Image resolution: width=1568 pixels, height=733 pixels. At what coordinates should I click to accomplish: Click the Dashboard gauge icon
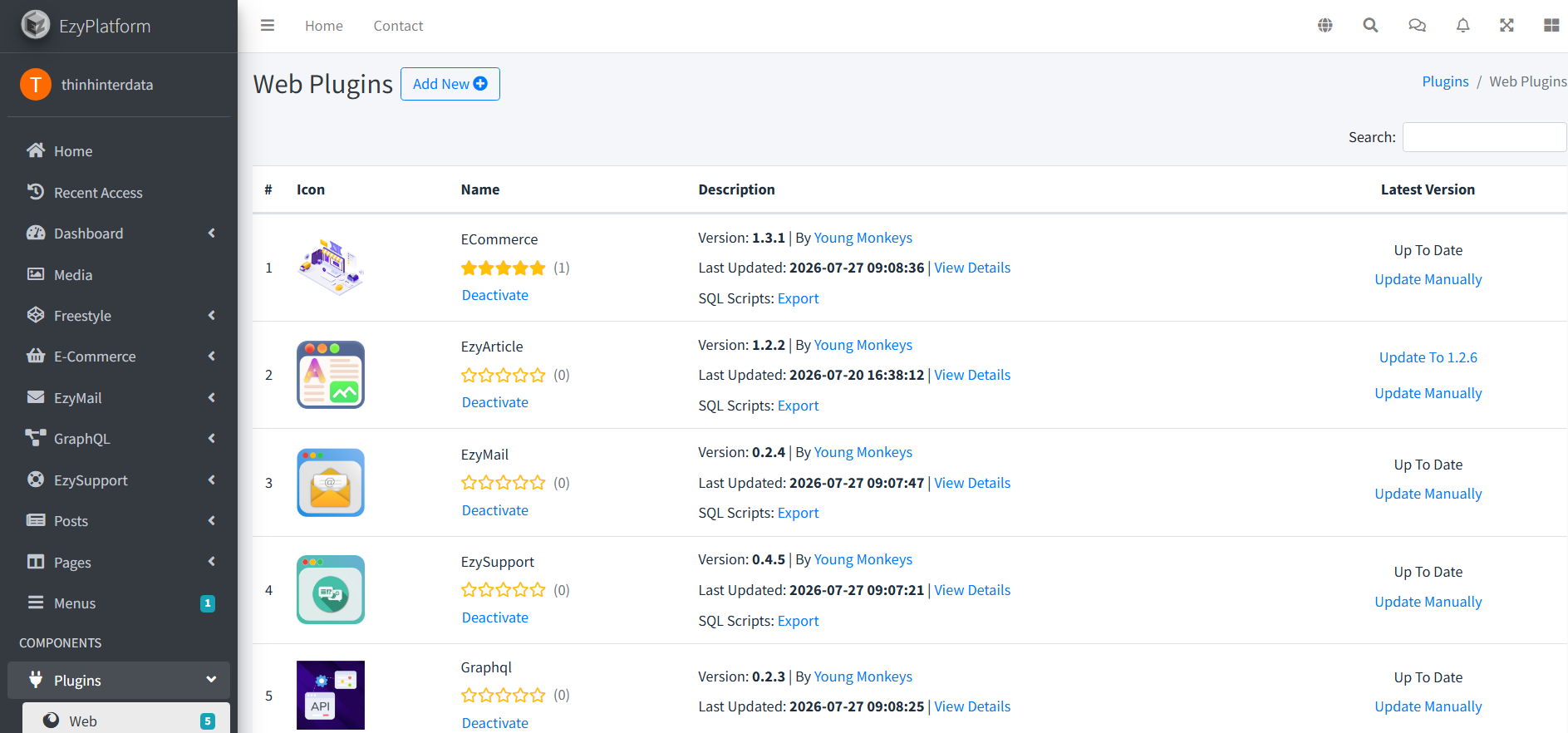36,233
